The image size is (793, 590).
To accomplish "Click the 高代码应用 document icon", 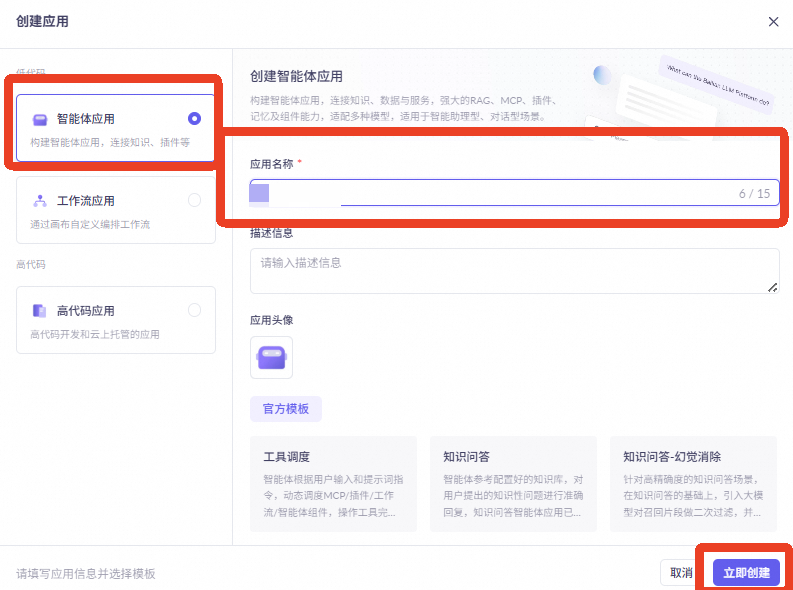I will 39,310.
